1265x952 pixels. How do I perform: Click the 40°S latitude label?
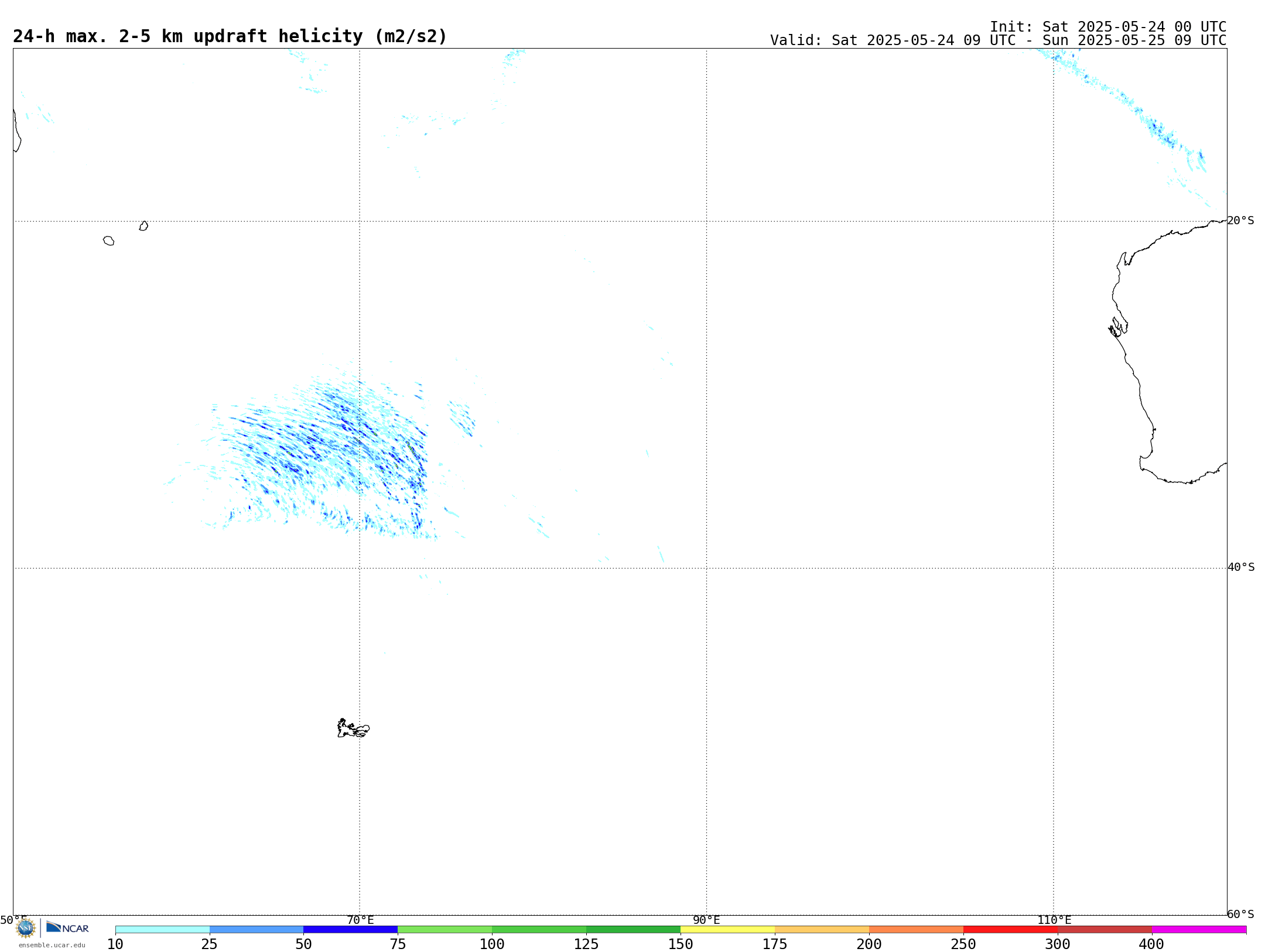1241,567
